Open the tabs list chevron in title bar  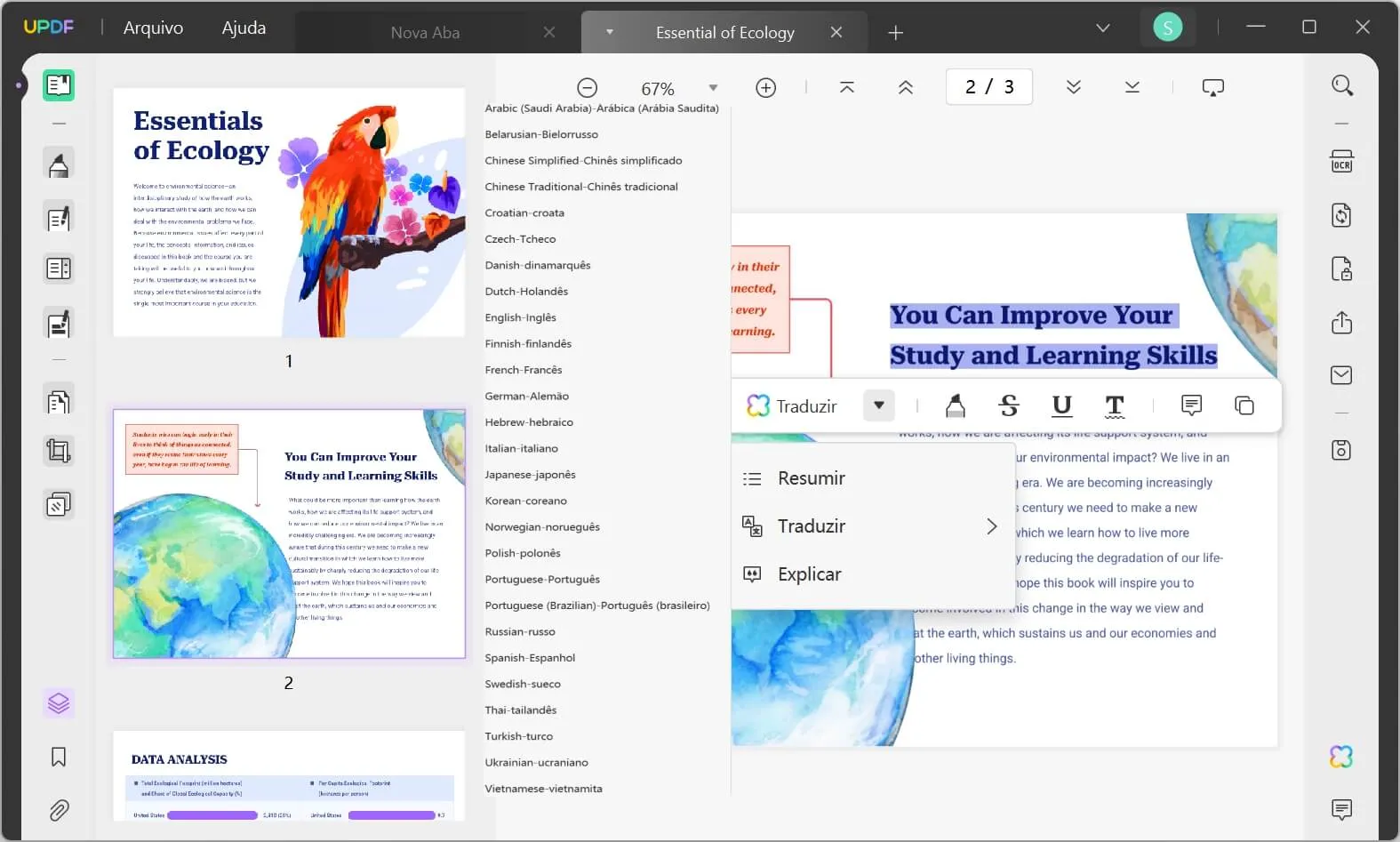[1103, 28]
